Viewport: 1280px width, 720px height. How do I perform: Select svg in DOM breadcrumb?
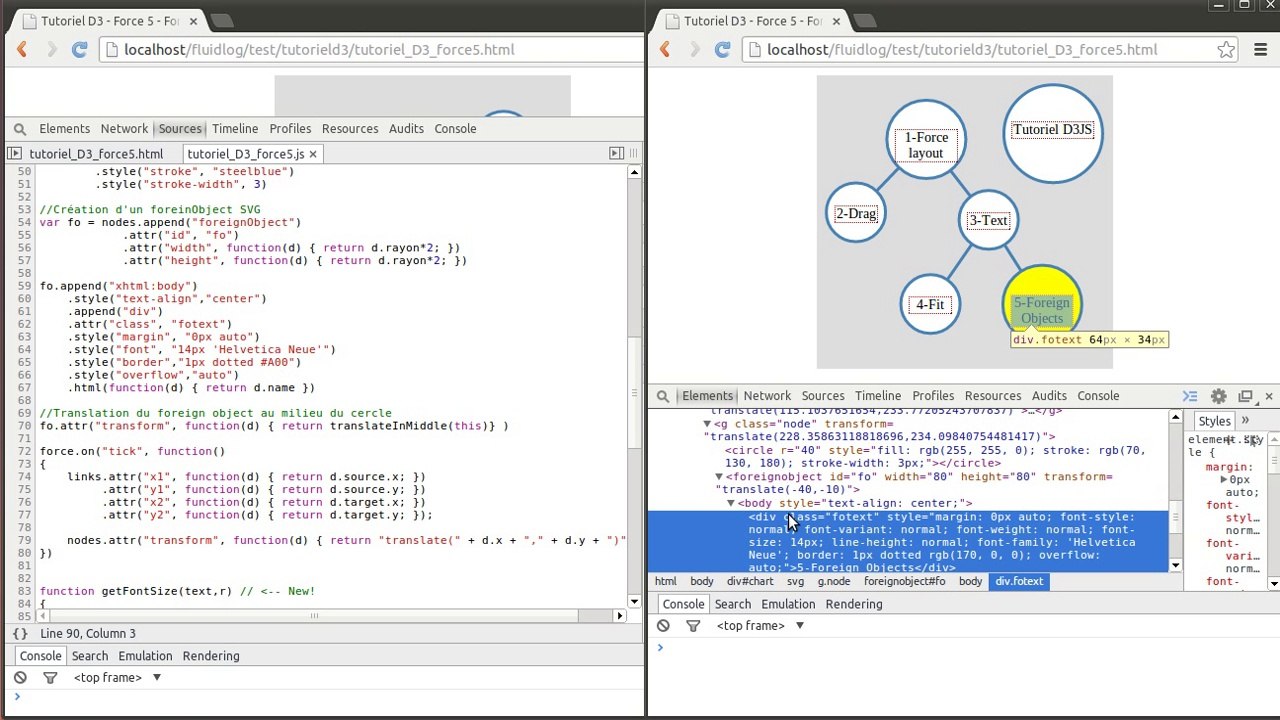(795, 581)
